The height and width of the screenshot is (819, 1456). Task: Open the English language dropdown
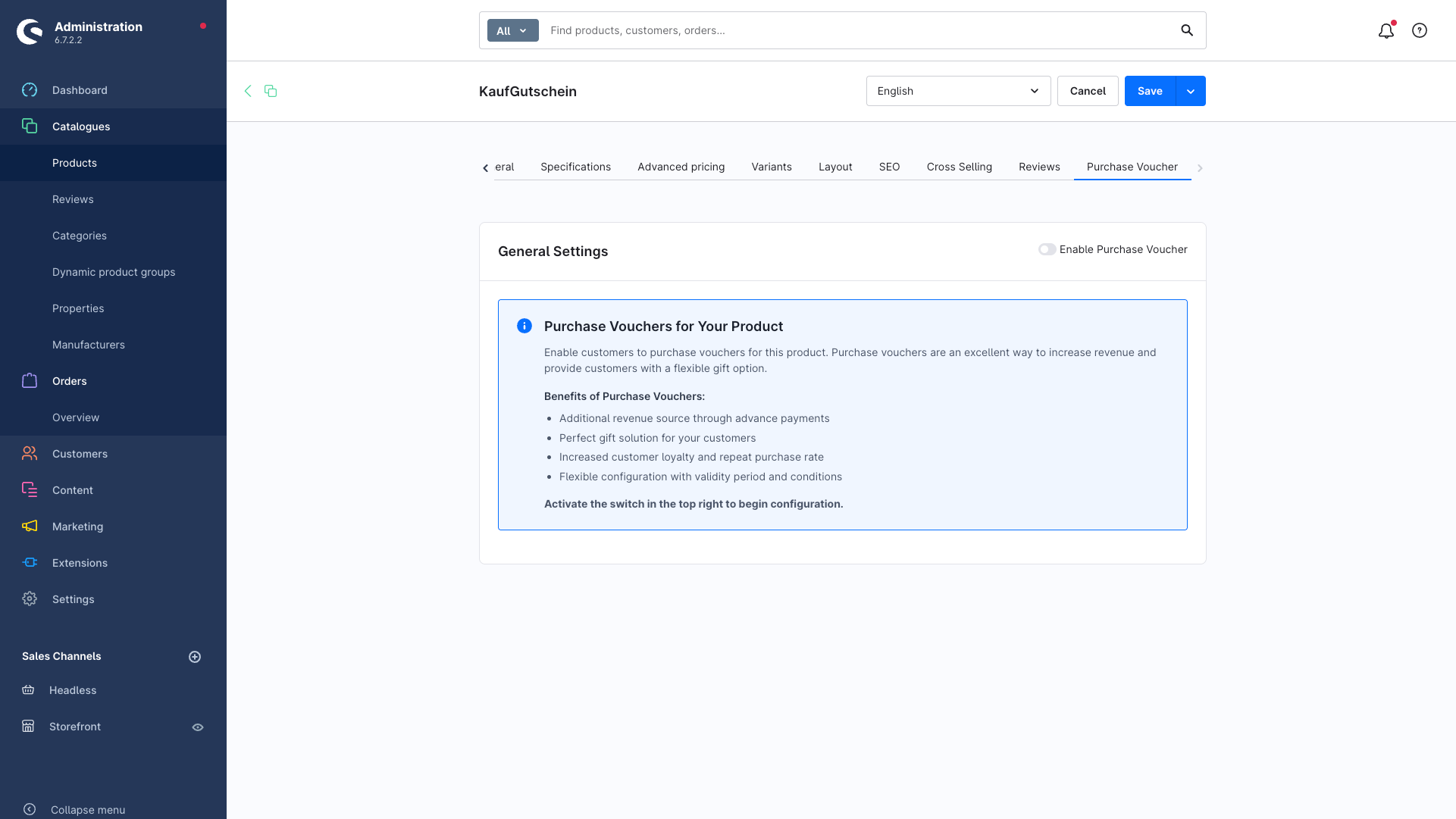[958, 91]
